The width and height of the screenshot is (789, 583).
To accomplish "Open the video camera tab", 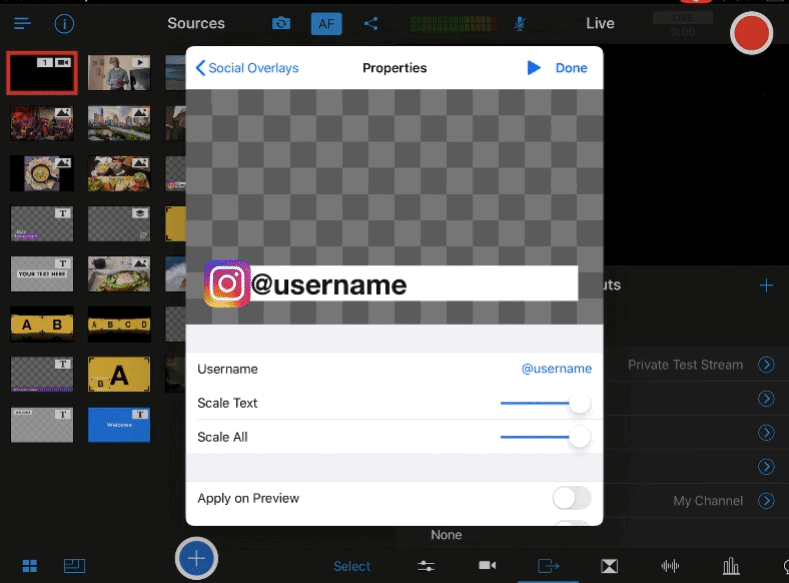I will pyautogui.click(x=487, y=566).
